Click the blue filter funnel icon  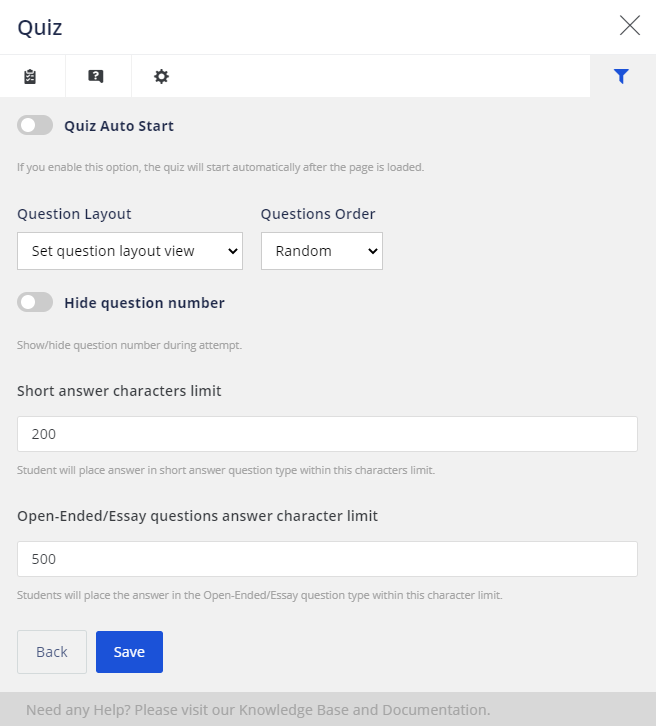click(x=621, y=76)
